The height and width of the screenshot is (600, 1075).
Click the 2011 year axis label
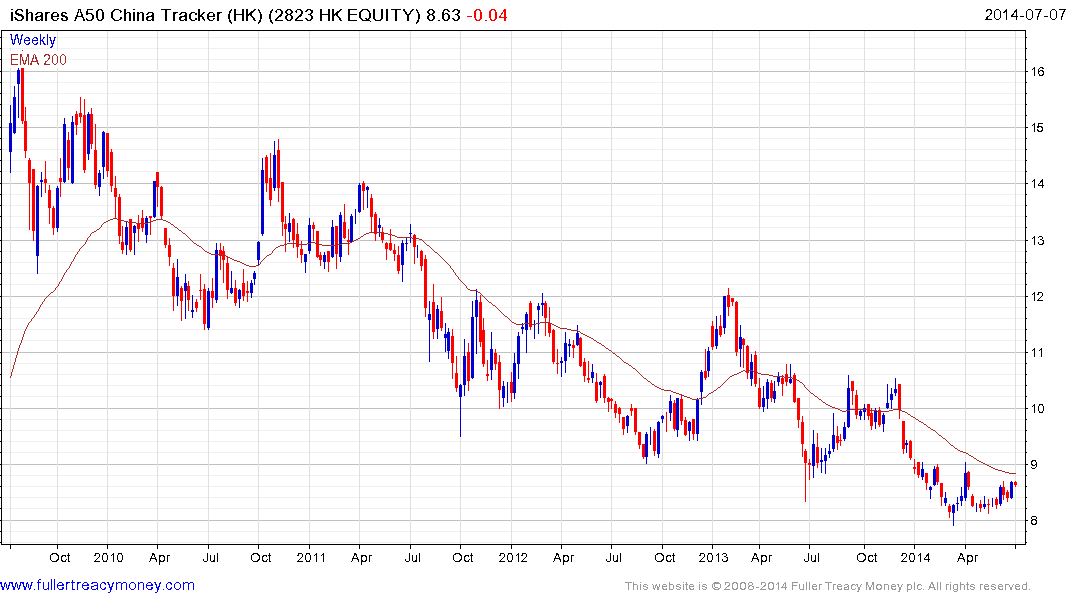[311, 557]
